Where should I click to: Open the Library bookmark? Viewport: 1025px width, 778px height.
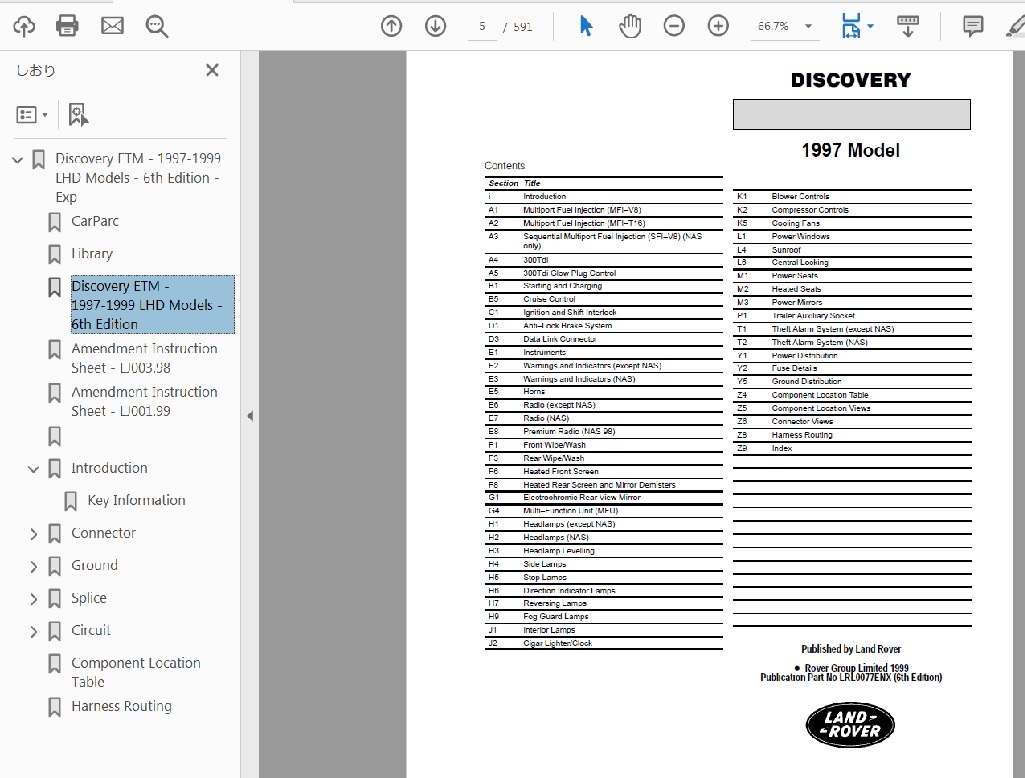pyautogui.click(x=92, y=254)
